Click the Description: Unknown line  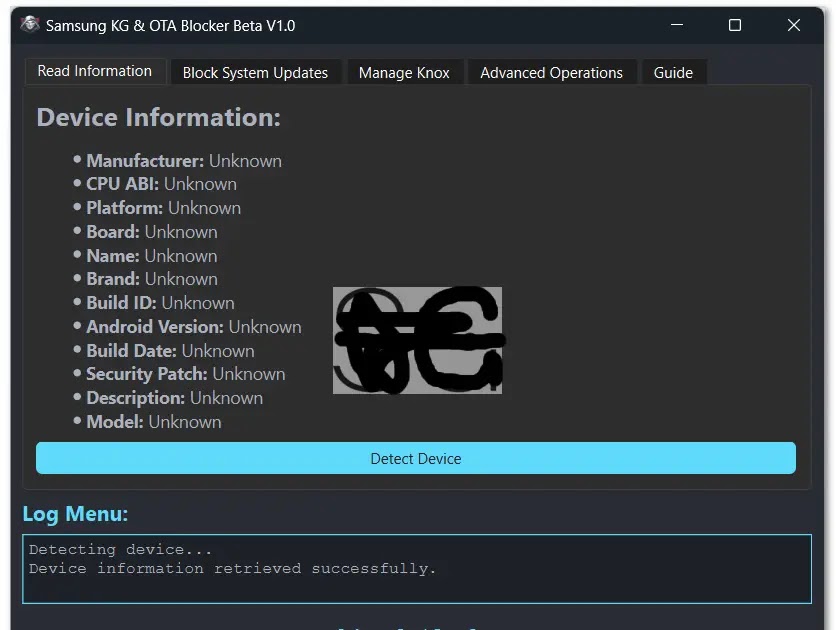[175, 398]
